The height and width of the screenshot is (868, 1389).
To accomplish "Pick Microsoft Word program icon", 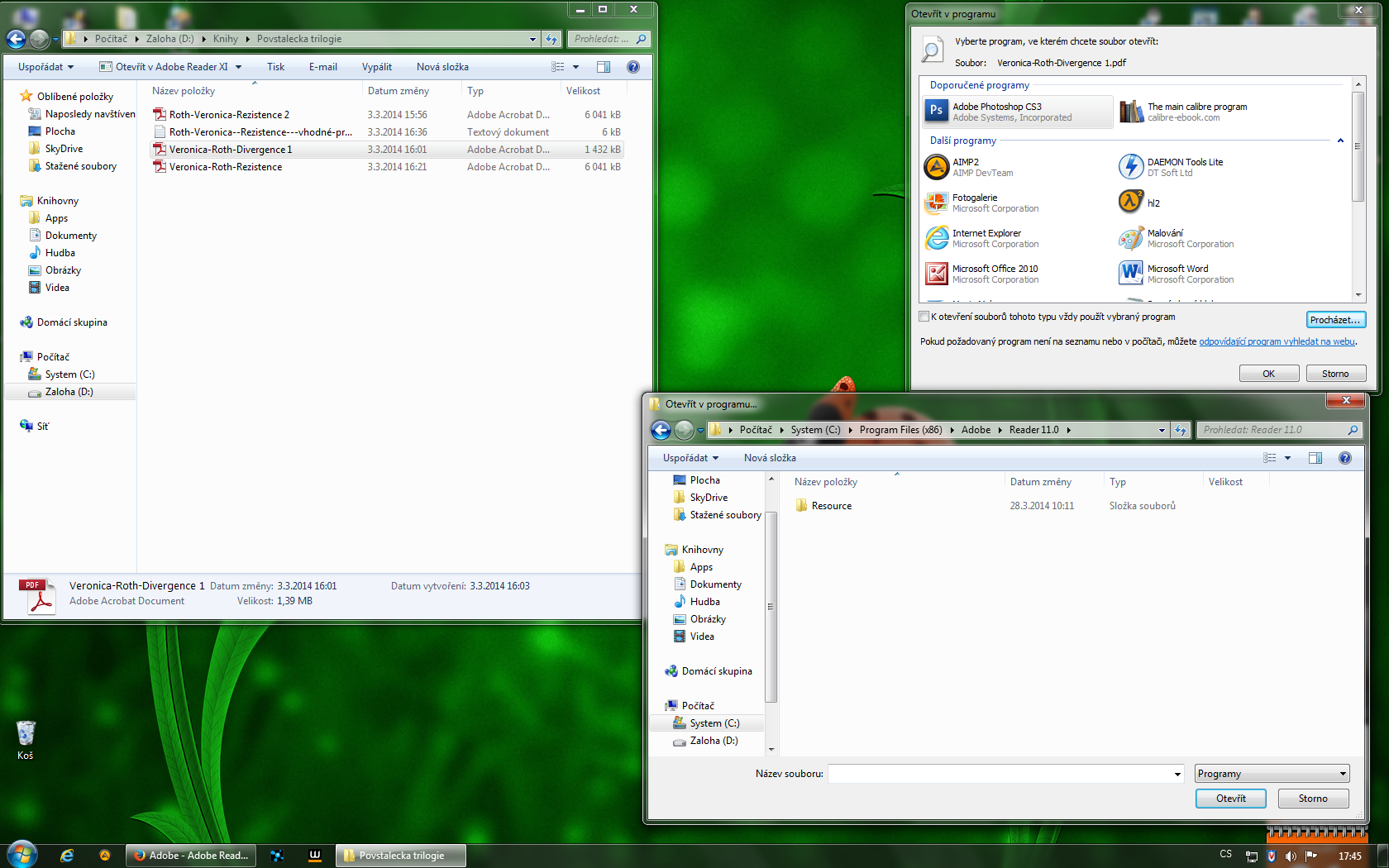I will pyautogui.click(x=1131, y=274).
